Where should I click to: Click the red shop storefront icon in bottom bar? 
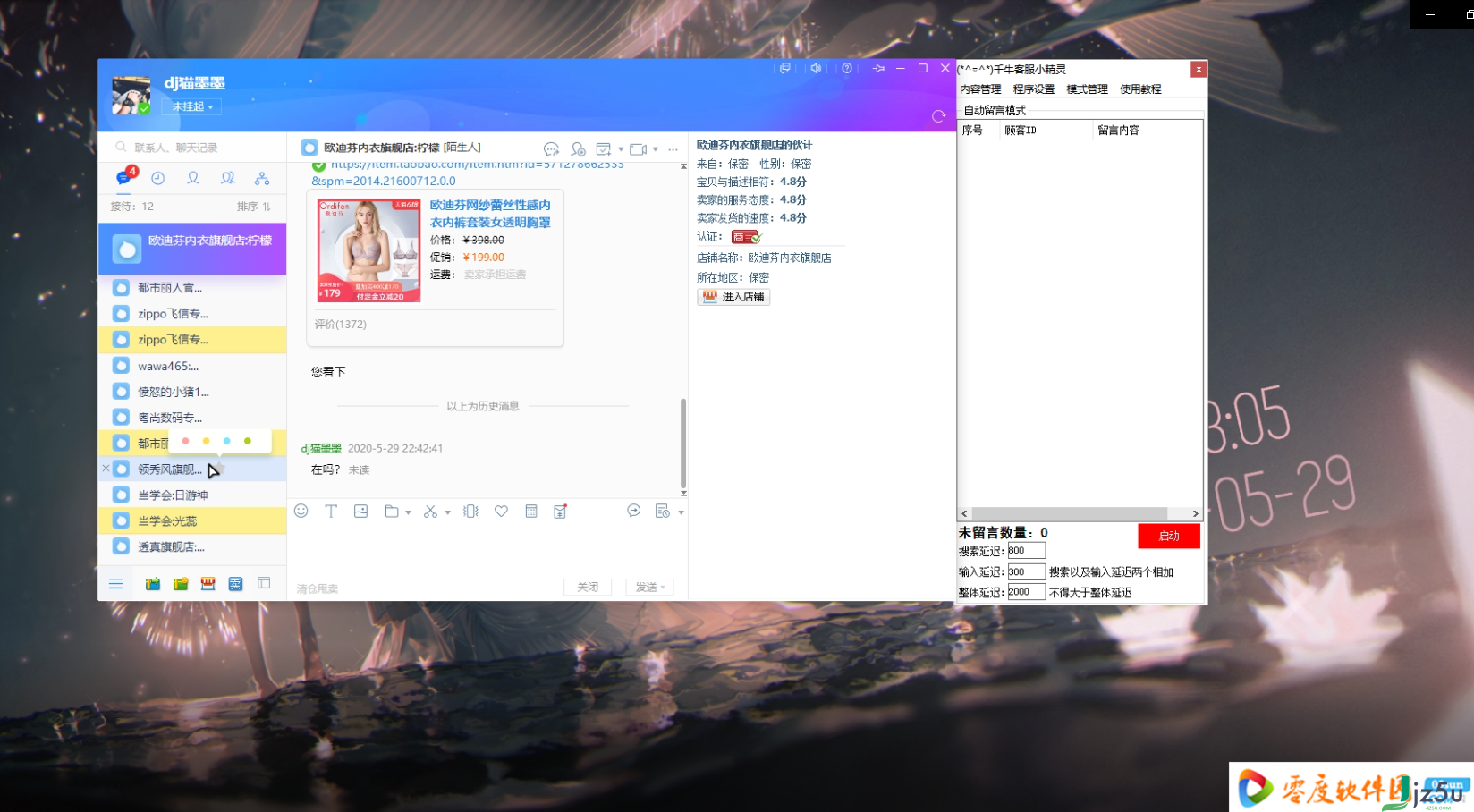click(208, 584)
